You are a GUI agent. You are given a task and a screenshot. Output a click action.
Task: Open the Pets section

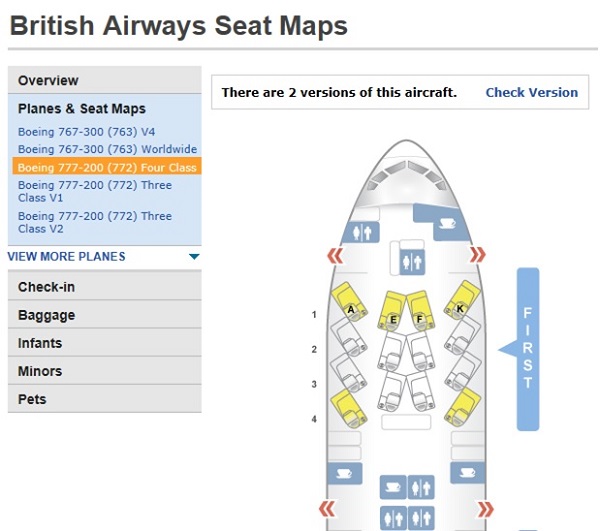(104, 399)
